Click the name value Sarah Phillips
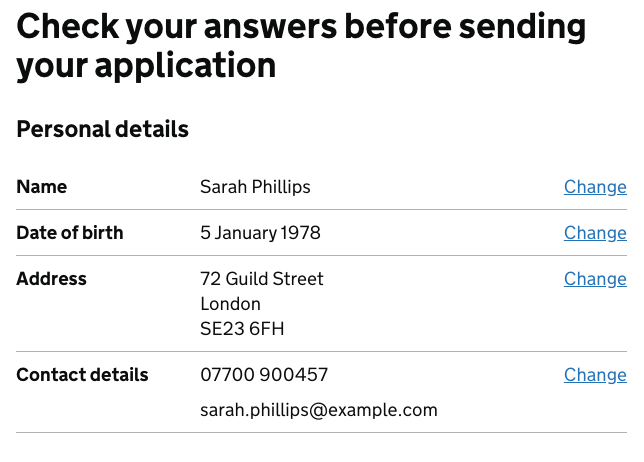The image size is (644, 462). [x=255, y=187]
